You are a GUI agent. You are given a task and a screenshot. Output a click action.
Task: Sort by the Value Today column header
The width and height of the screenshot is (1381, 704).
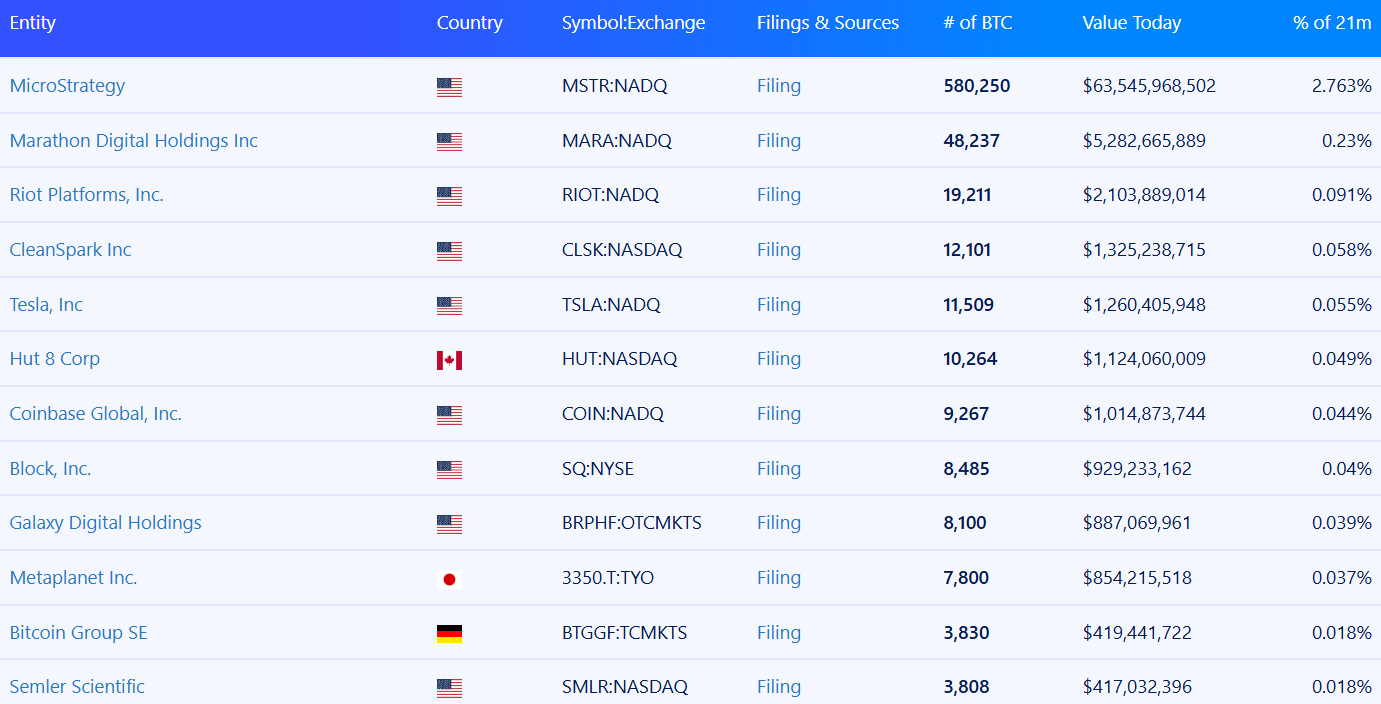1131,22
